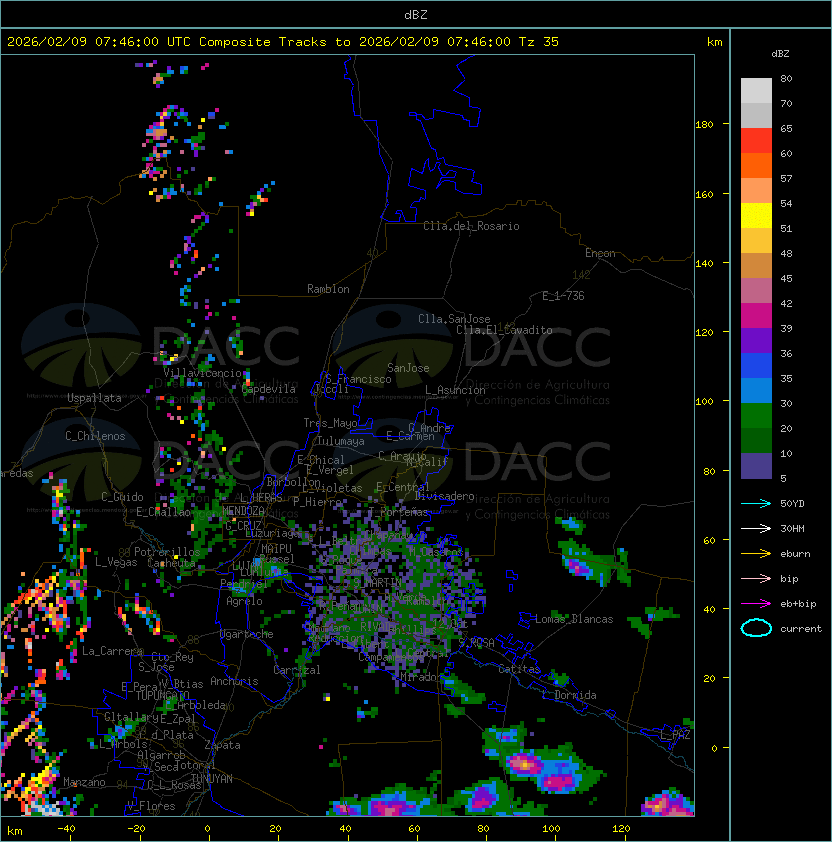
Task: Select the magenta 42–39 dBZ swatch
Action: [x=756, y=316]
